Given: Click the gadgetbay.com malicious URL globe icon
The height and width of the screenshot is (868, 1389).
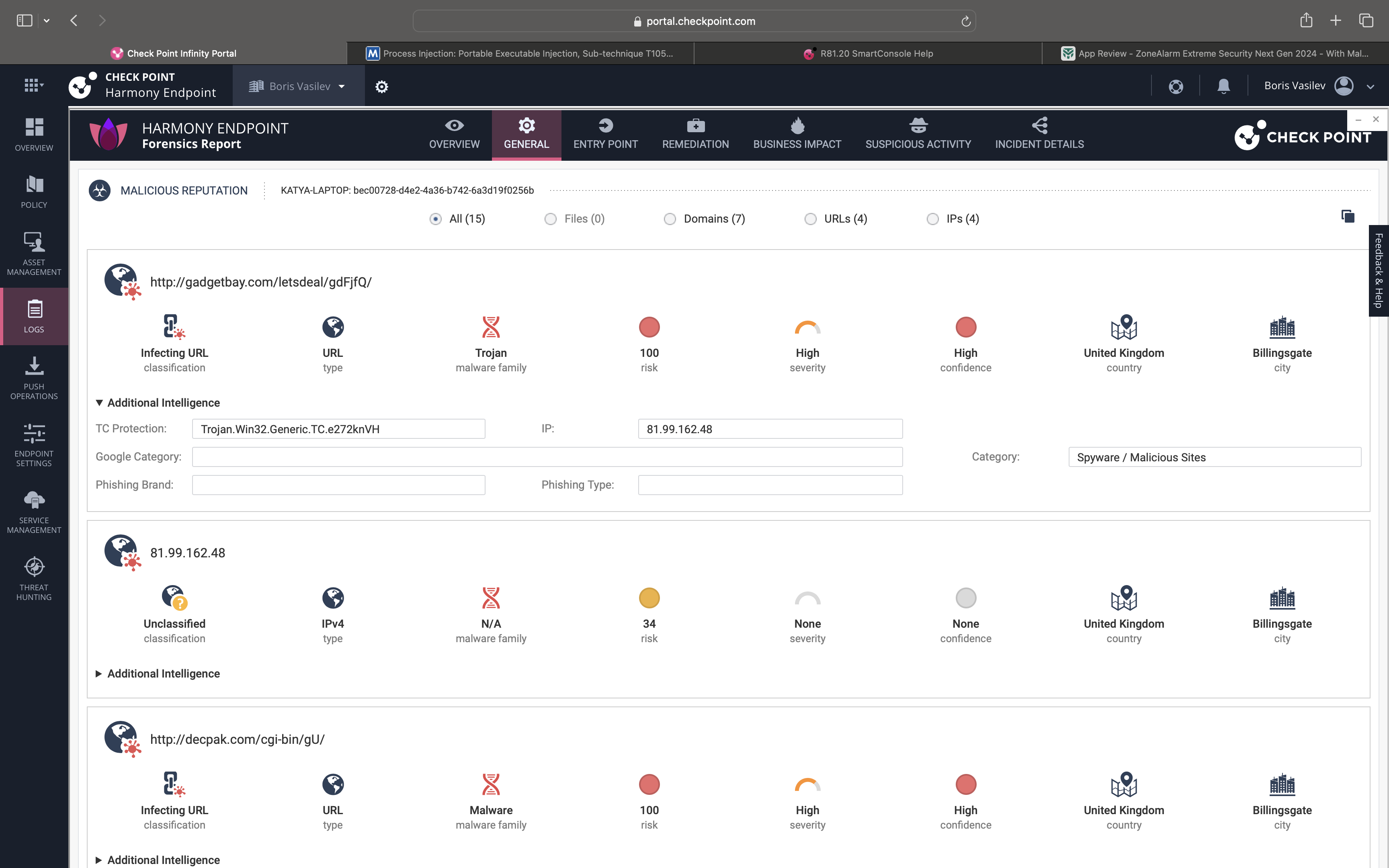Looking at the screenshot, I should 122,282.
